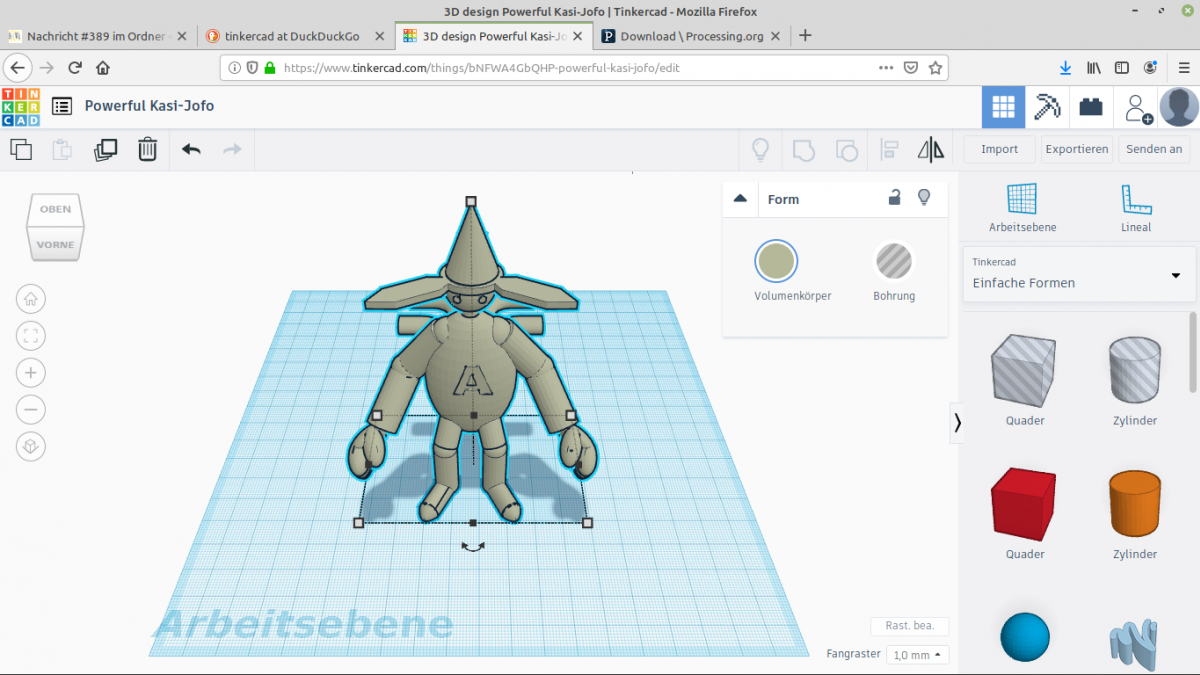
Task: Select the Volumenkörper color swatch
Action: coord(776,261)
